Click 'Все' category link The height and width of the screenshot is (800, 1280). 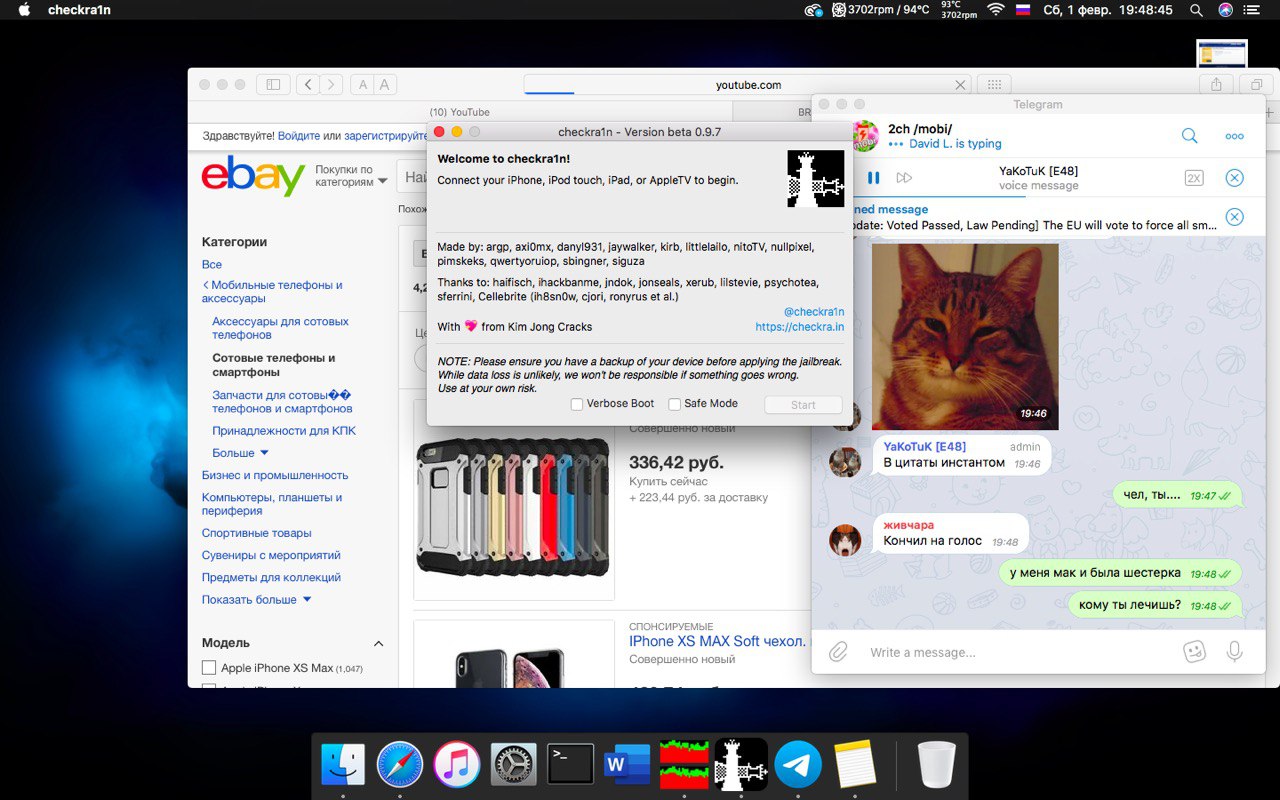pos(212,265)
